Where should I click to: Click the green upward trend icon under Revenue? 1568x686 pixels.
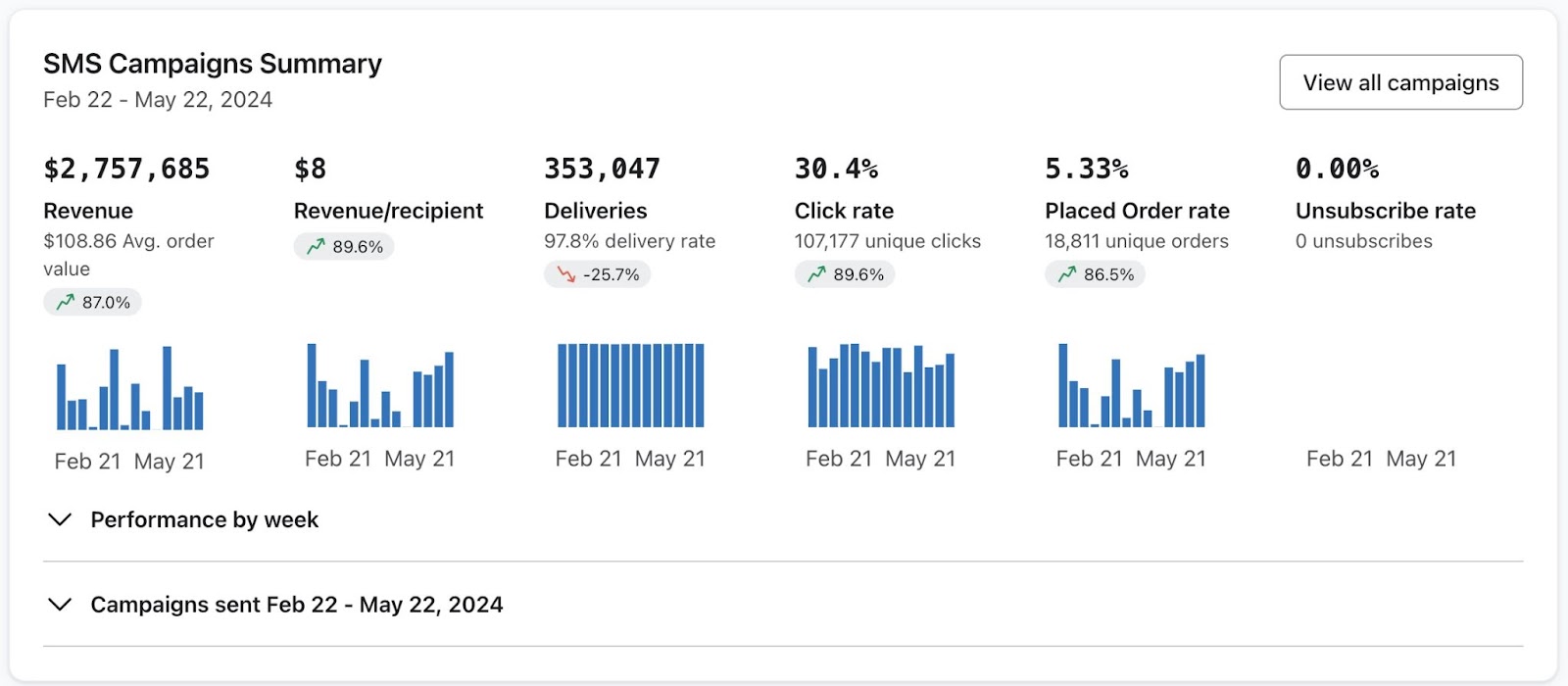coord(66,302)
